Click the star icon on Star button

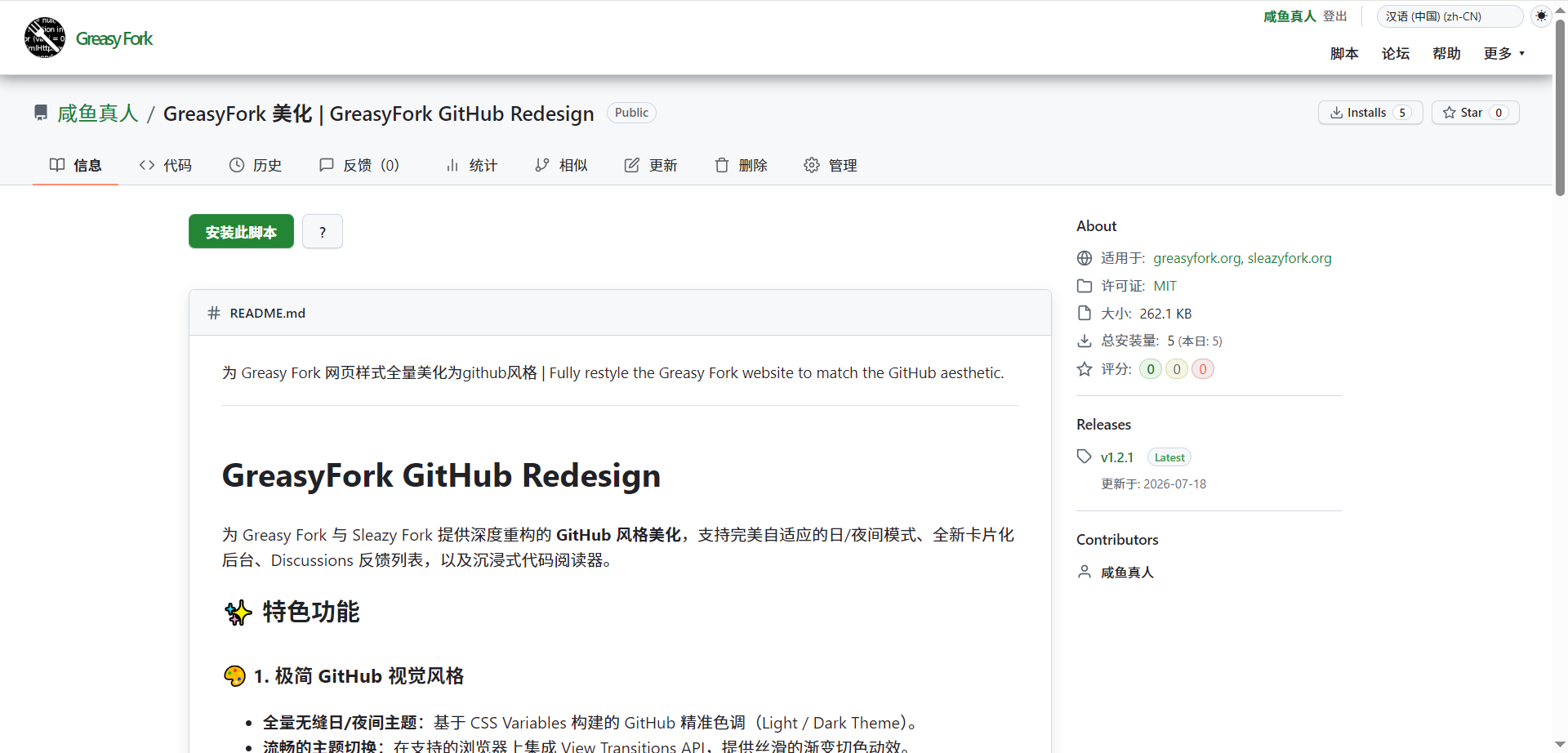point(1450,113)
